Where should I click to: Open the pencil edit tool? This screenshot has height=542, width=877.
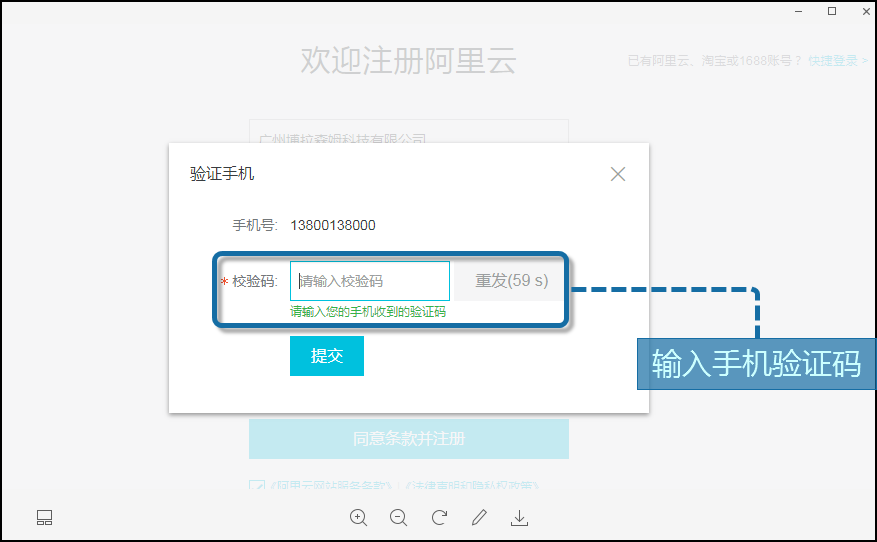click(479, 517)
